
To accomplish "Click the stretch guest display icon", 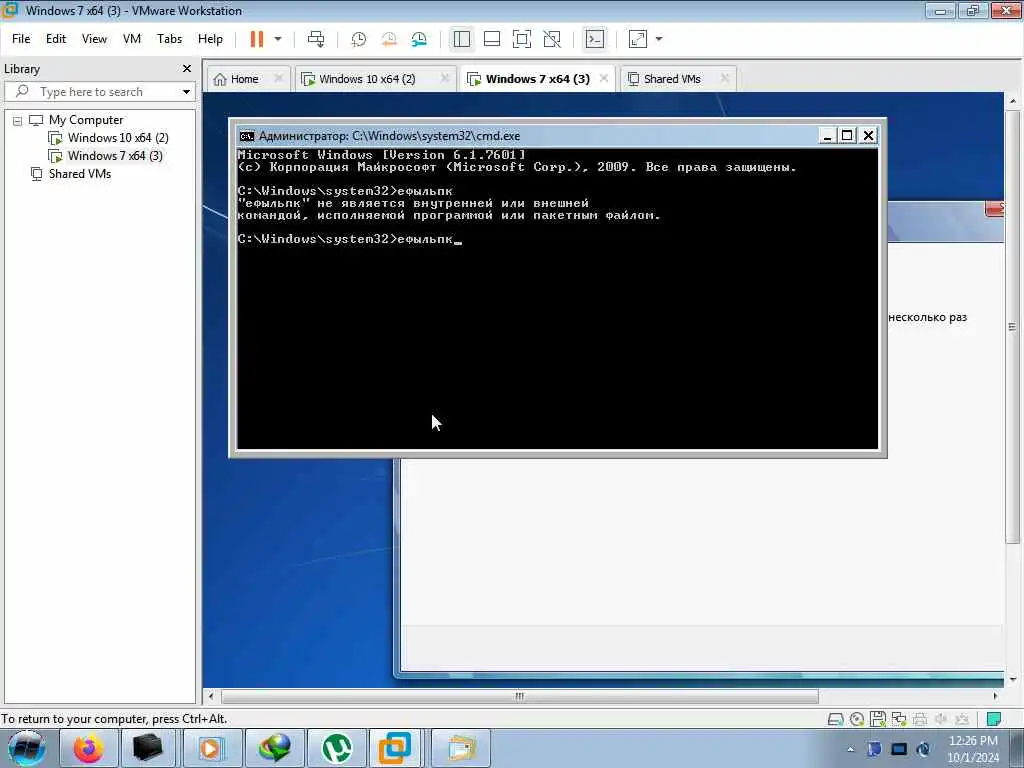I will click(x=637, y=39).
